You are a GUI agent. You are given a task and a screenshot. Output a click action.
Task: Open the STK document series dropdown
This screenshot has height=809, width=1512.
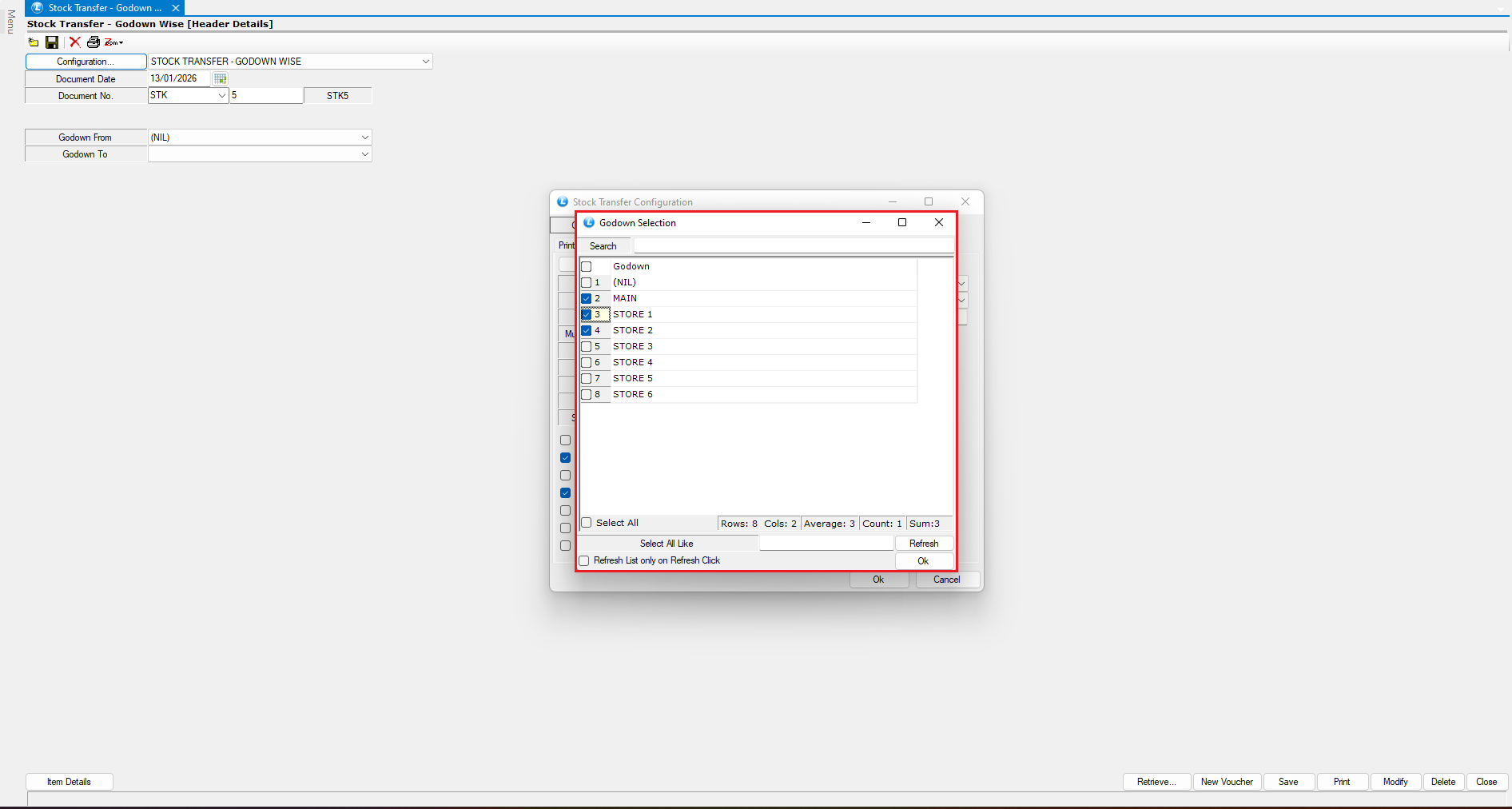[x=221, y=95]
